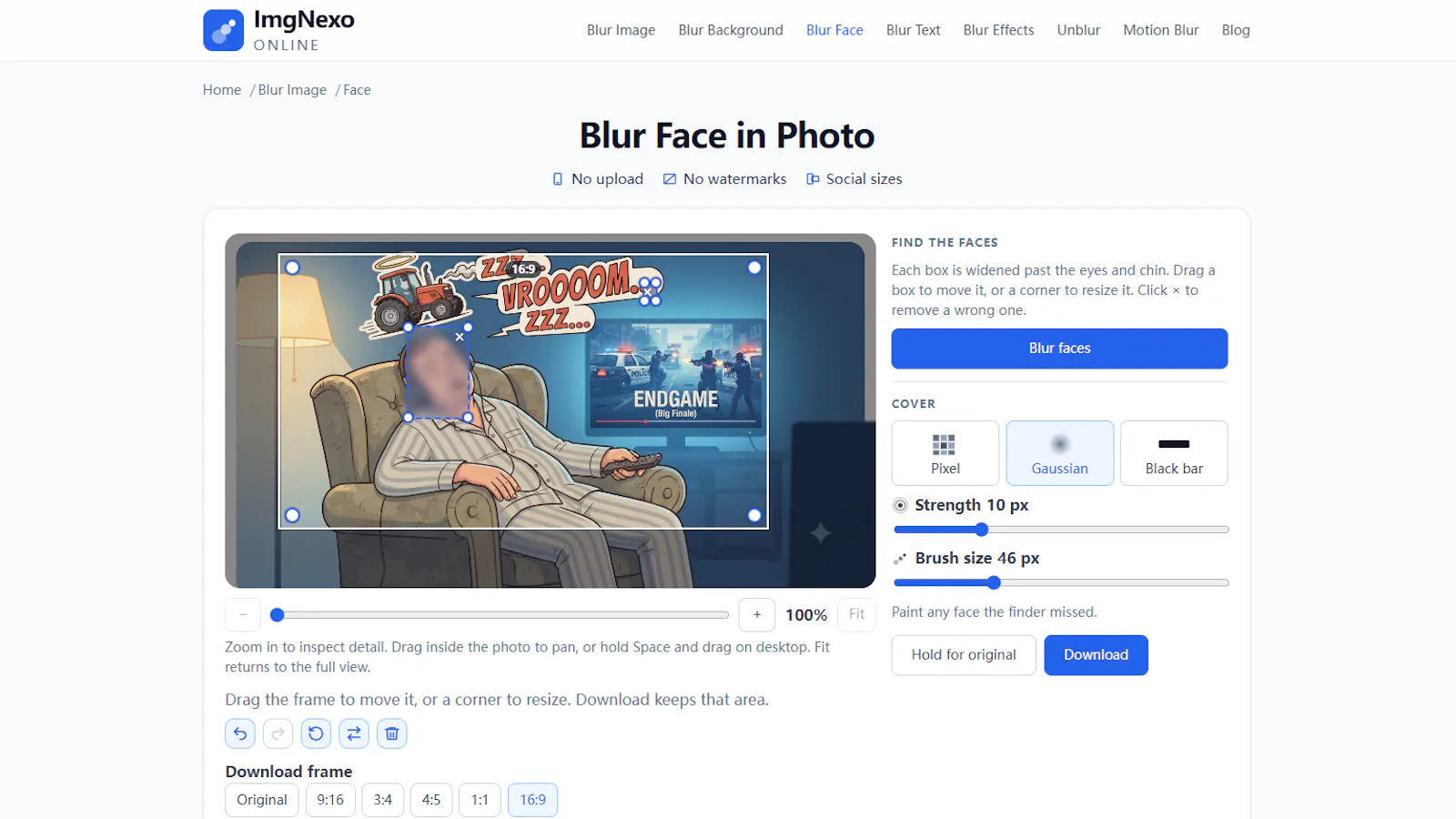The image size is (1456, 819).
Task: Click the zoom level slider handle
Action: click(278, 615)
